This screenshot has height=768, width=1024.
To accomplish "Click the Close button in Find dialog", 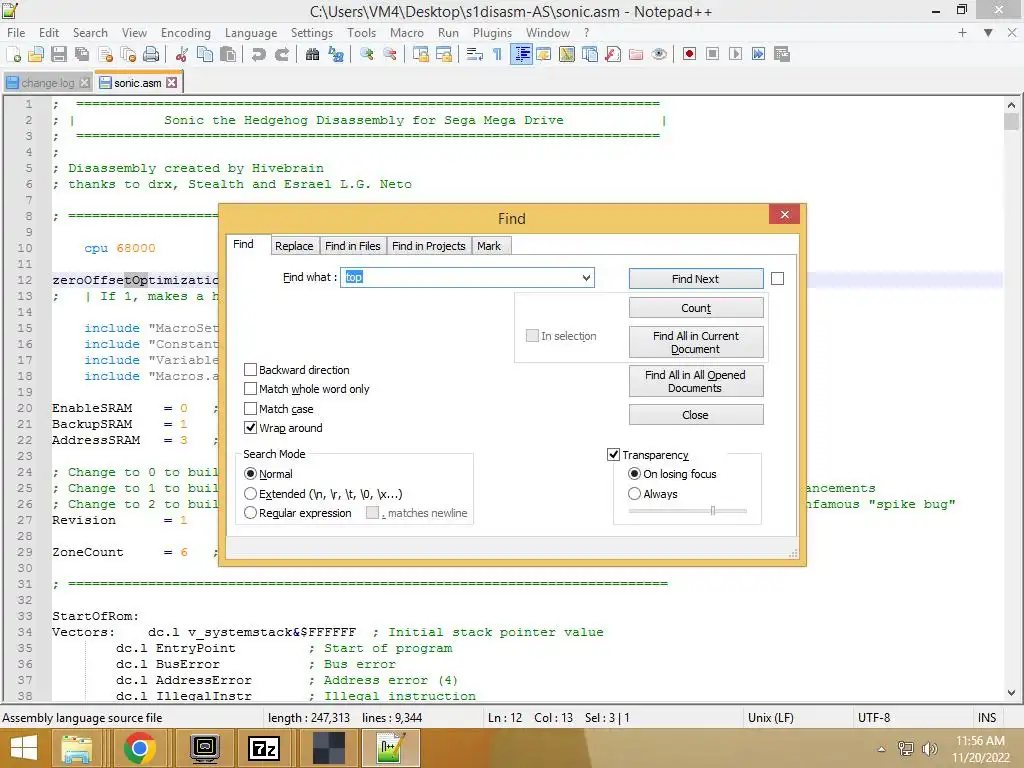I will pos(696,415).
